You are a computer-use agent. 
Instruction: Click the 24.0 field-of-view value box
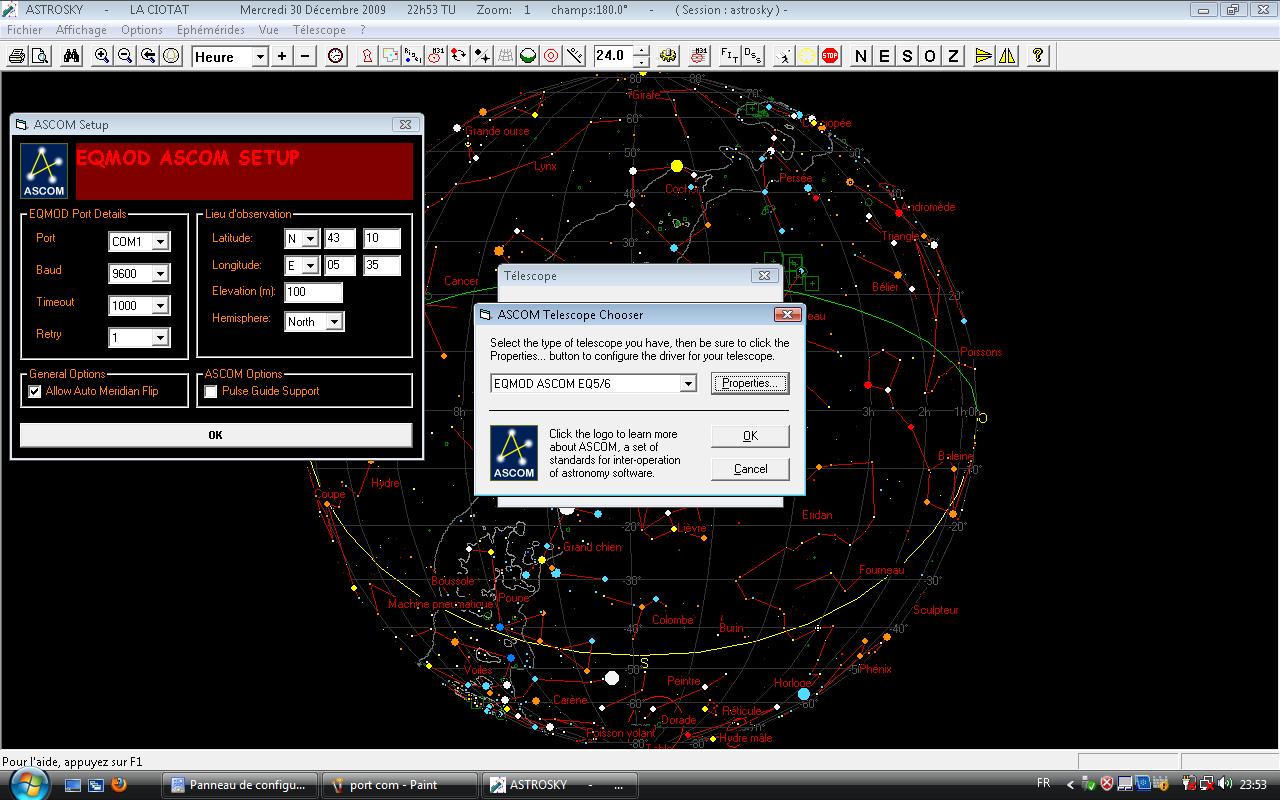[x=612, y=56]
